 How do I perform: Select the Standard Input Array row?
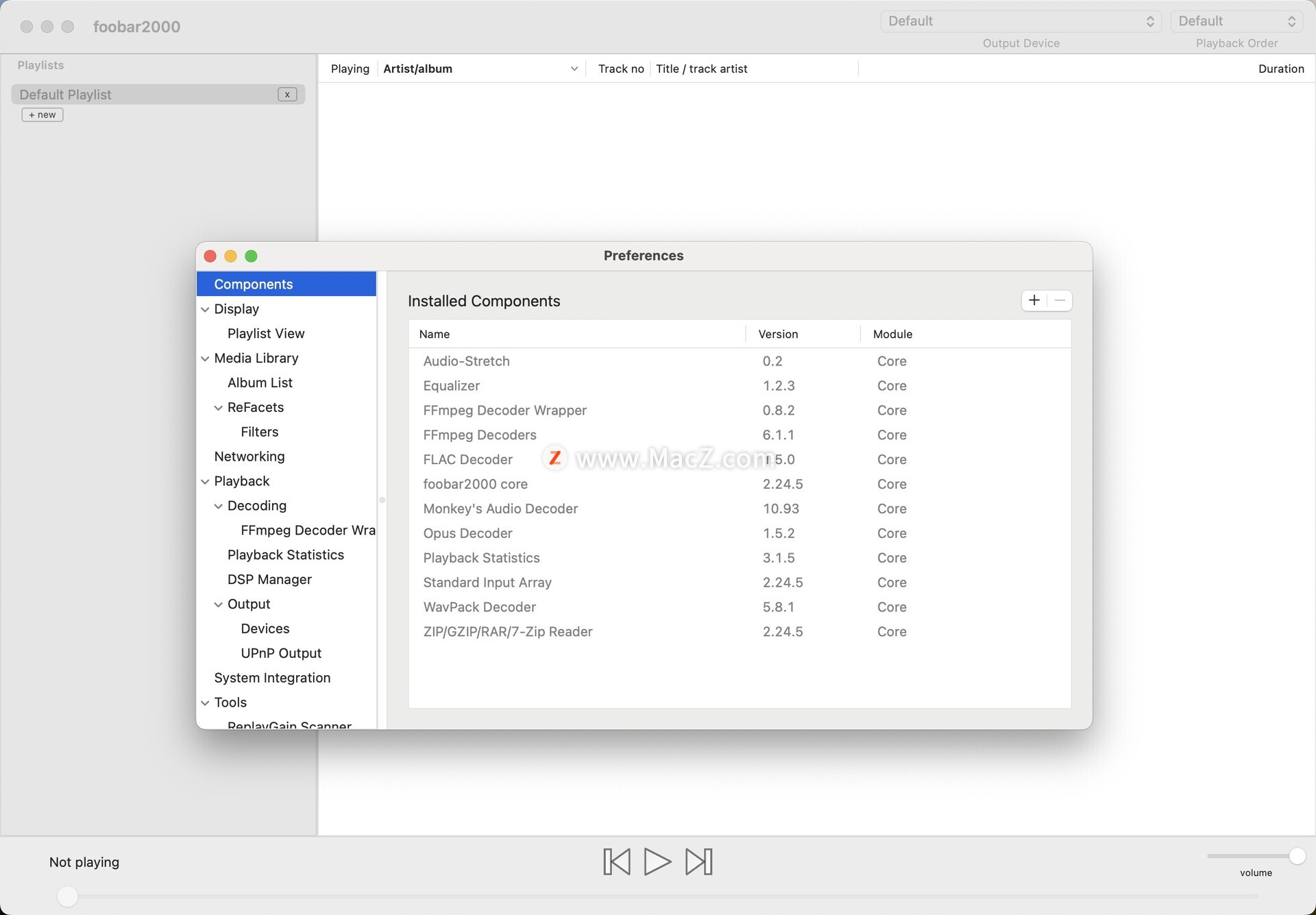pyautogui.click(x=740, y=583)
